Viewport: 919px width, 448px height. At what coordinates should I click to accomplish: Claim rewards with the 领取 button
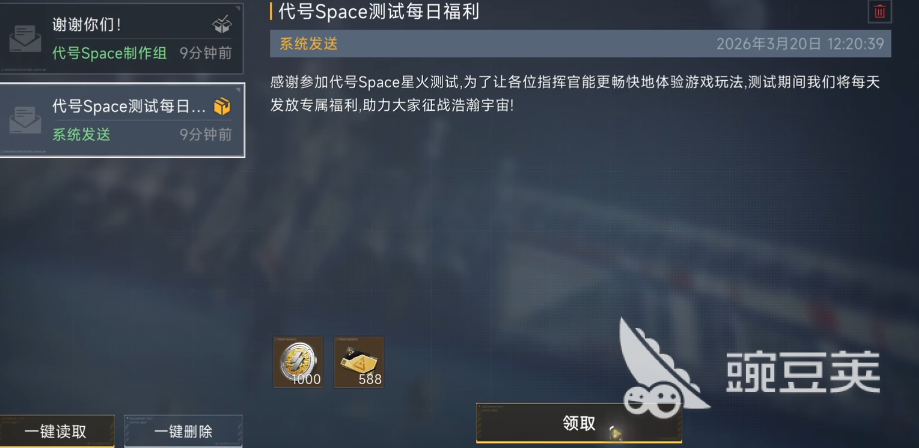tap(578, 423)
